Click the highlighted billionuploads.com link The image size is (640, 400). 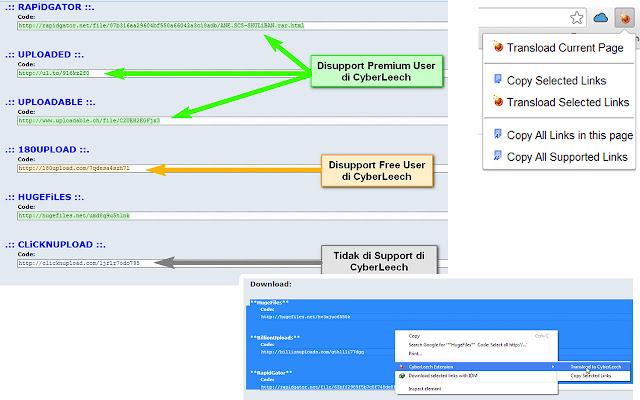(312, 352)
